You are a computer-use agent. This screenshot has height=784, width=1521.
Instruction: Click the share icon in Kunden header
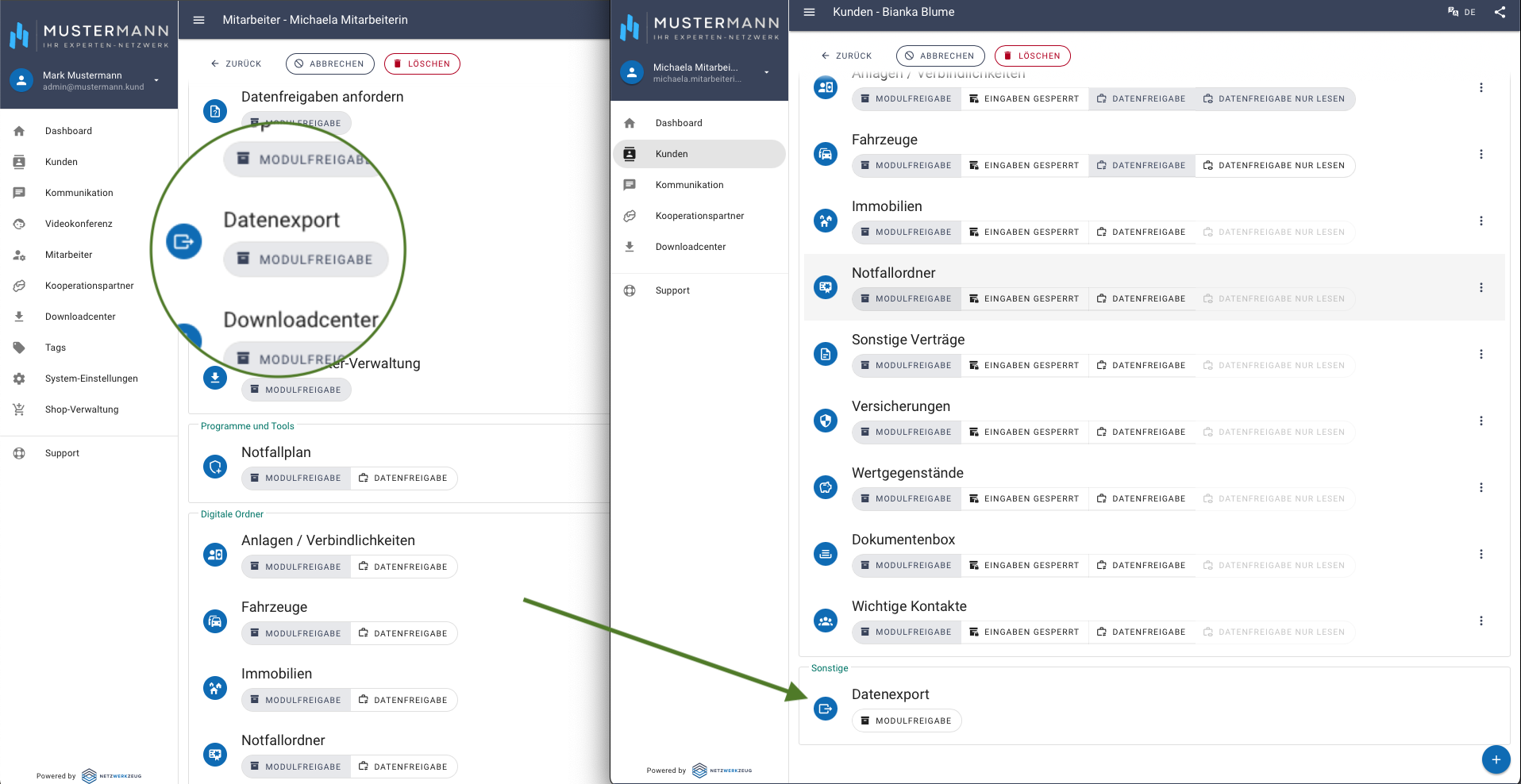[1500, 12]
